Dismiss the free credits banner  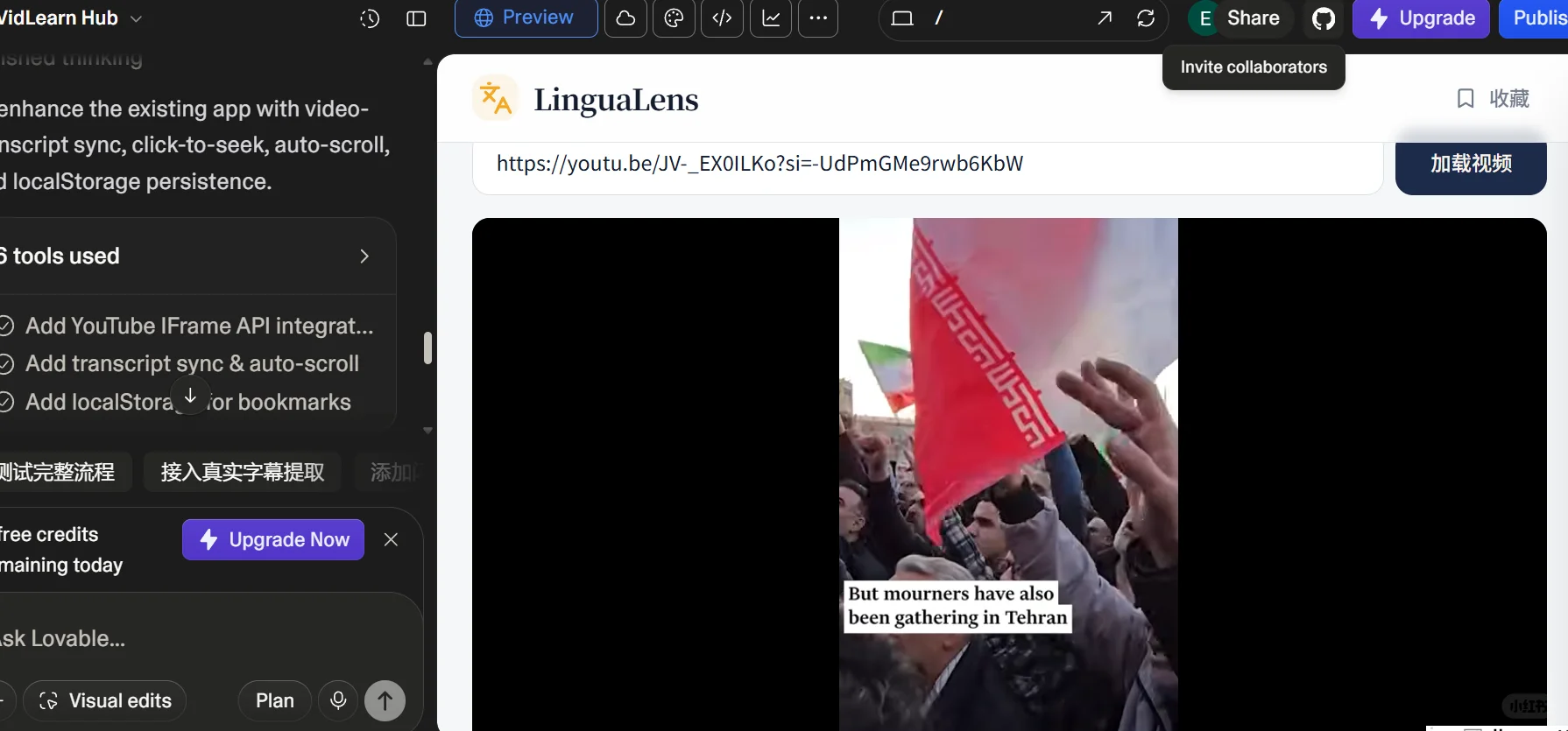click(x=391, y=539)
